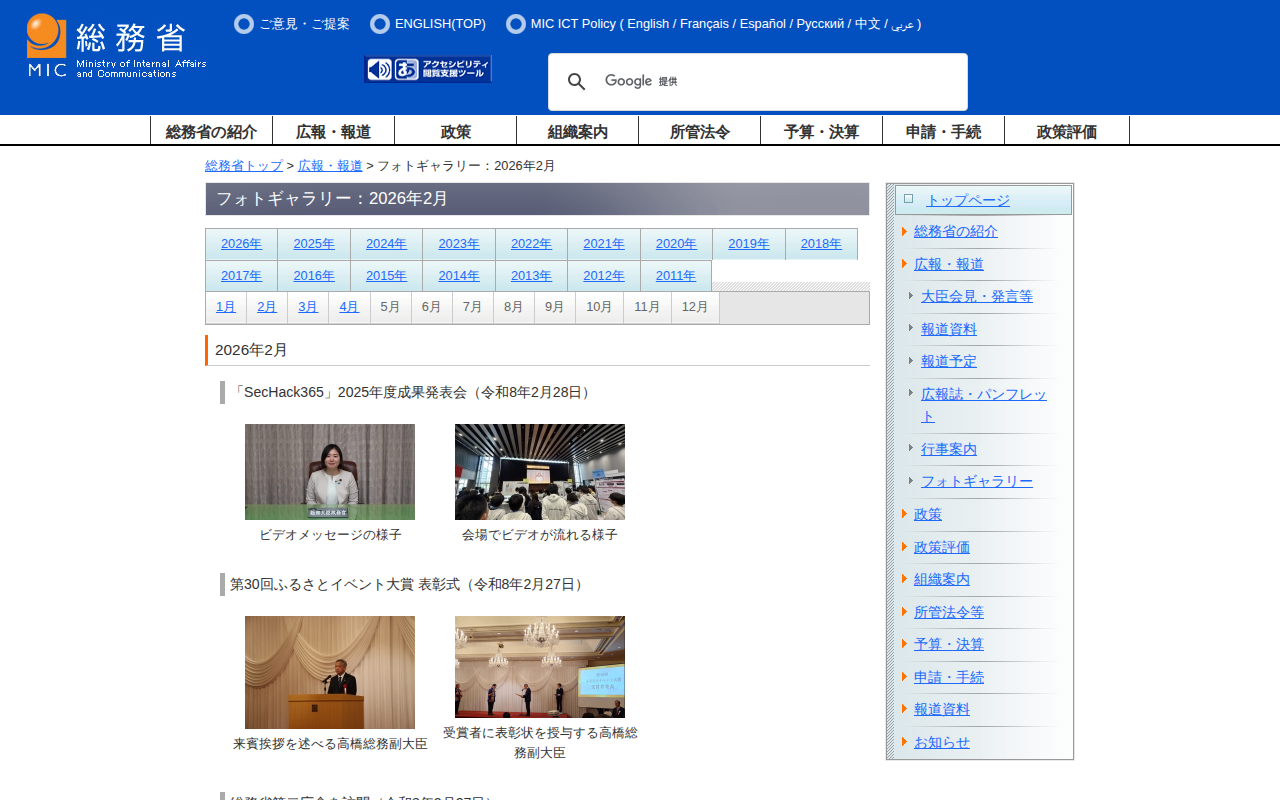The image size is (1280, 800).
Task: Select the 2022年 year tab
Action: (x=532, y=244)
